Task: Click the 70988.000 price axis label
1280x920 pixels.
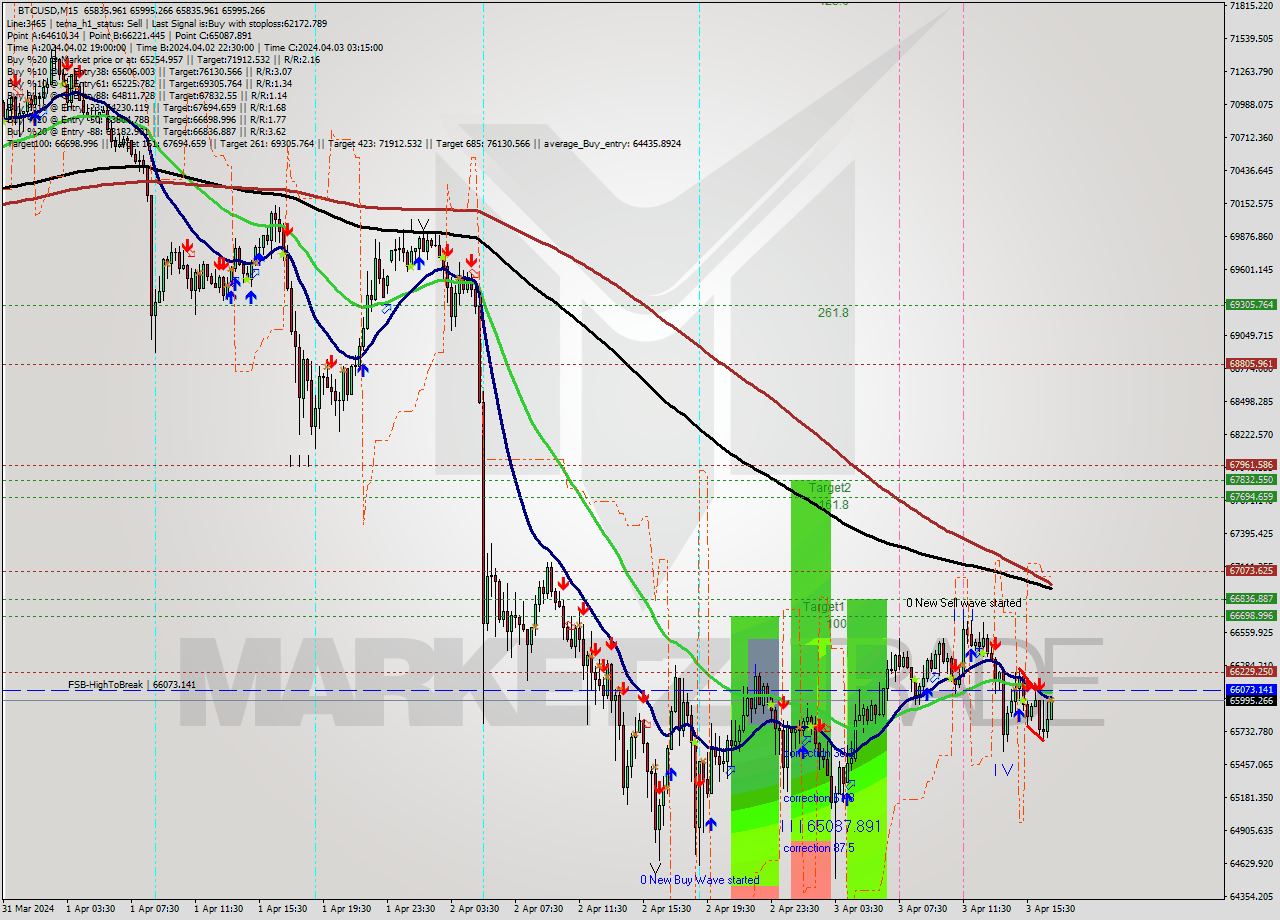Action: [1250, 105]
